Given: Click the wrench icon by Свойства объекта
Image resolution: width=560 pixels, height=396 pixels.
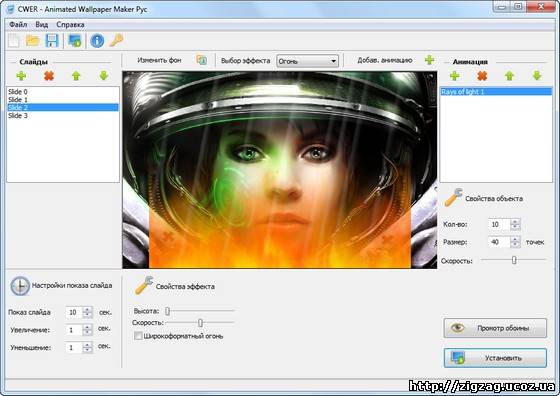Looking at the screenshot, I should (454, 197).
